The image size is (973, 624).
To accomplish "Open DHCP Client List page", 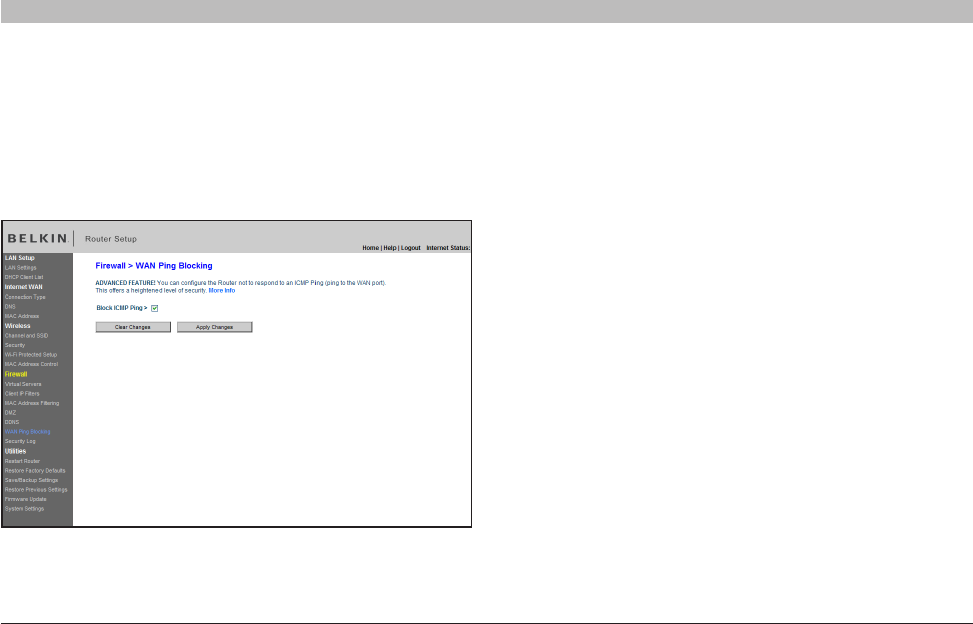I will tap(24, 277).
